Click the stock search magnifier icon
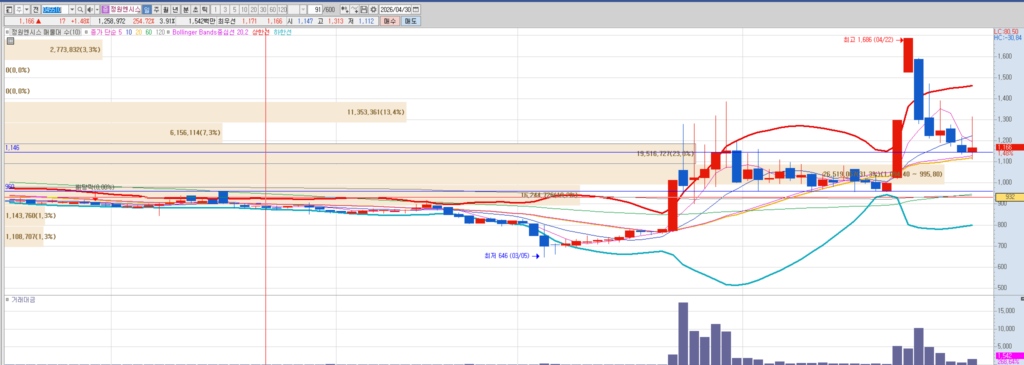The image size is (1024, 365). (80, 10)
